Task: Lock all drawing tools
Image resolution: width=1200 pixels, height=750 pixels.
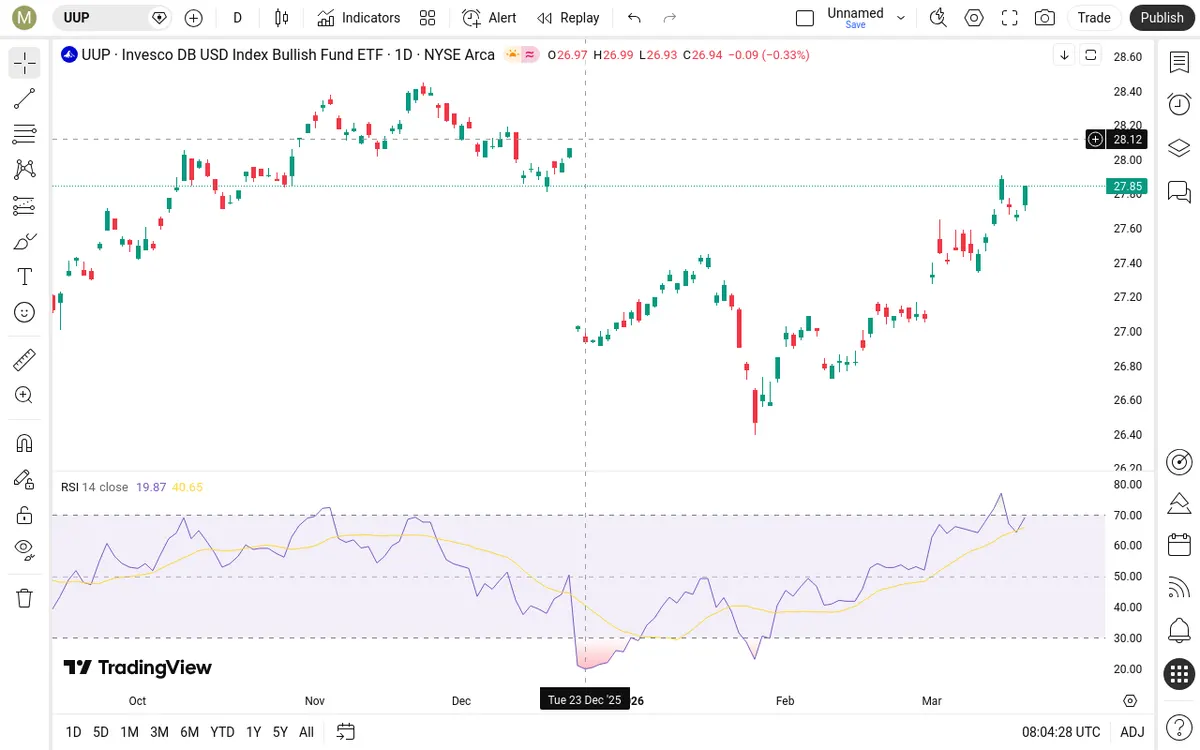Action: click(x=25, y=515)
